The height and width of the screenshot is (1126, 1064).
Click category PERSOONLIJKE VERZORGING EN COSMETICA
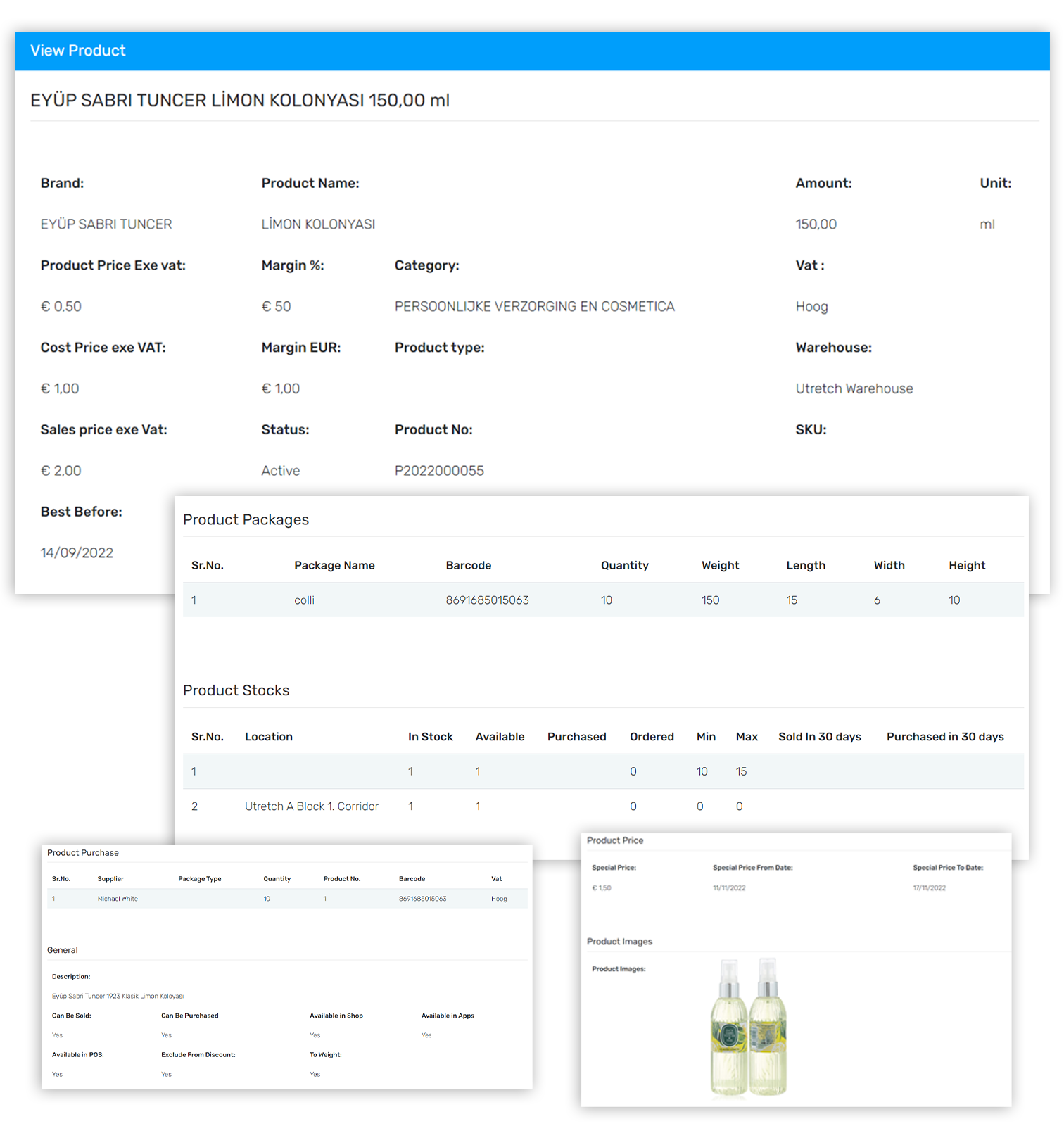pos(535,307)
